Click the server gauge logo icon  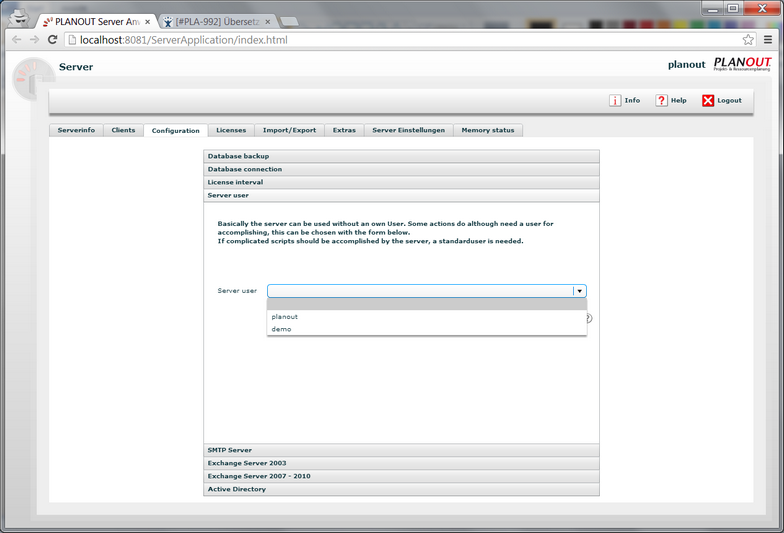pos(33,79)
